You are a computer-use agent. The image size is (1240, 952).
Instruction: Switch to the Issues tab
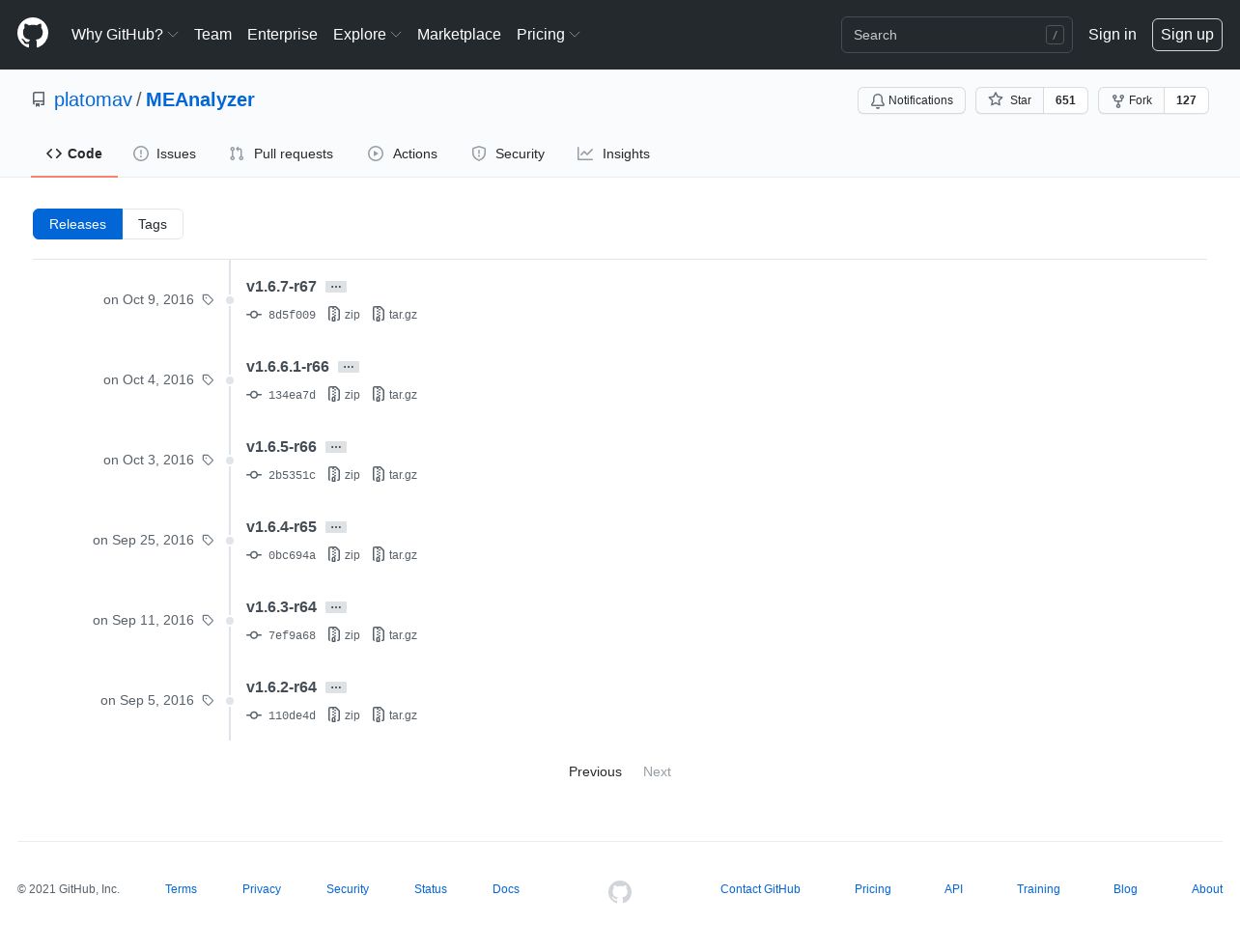click(x=164, y=154)
